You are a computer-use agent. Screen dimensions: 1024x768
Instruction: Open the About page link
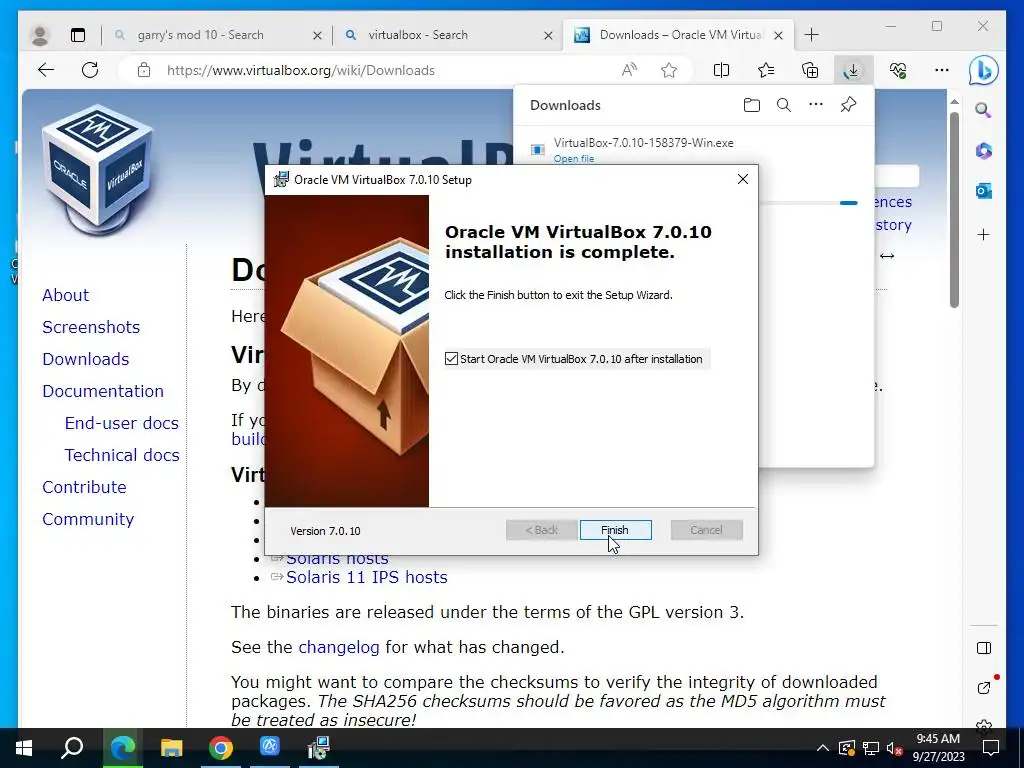65,295
